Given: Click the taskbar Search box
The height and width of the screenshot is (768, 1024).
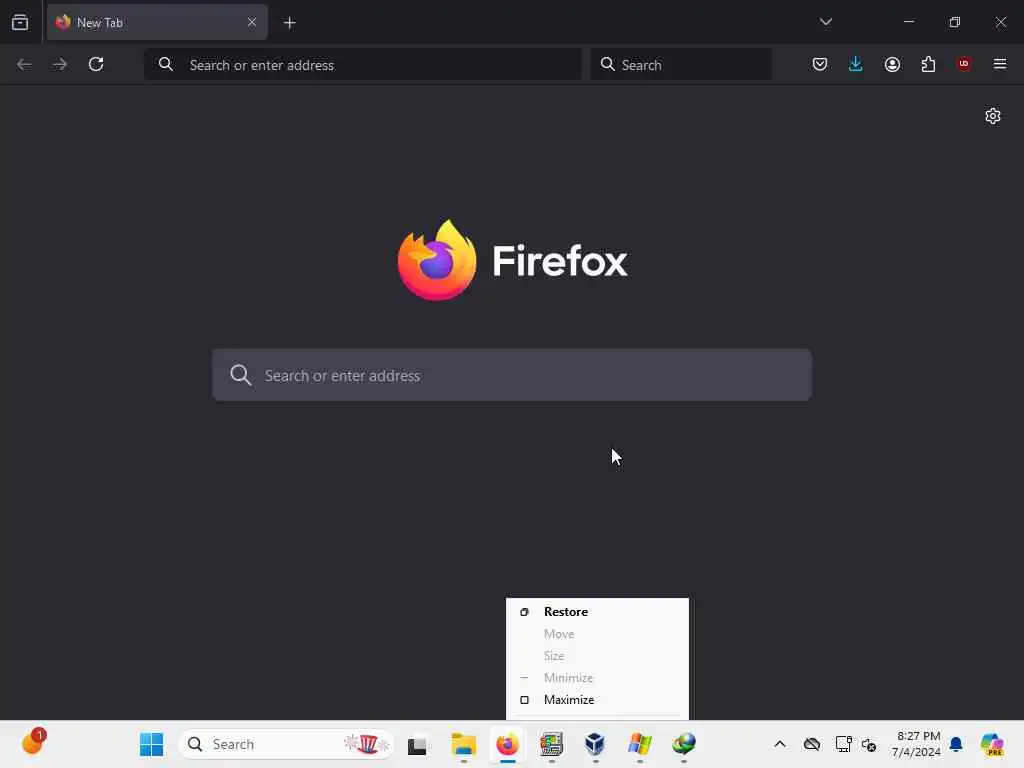Looking at the screenshot, I should pyautogui.click(x=286, y=744).
